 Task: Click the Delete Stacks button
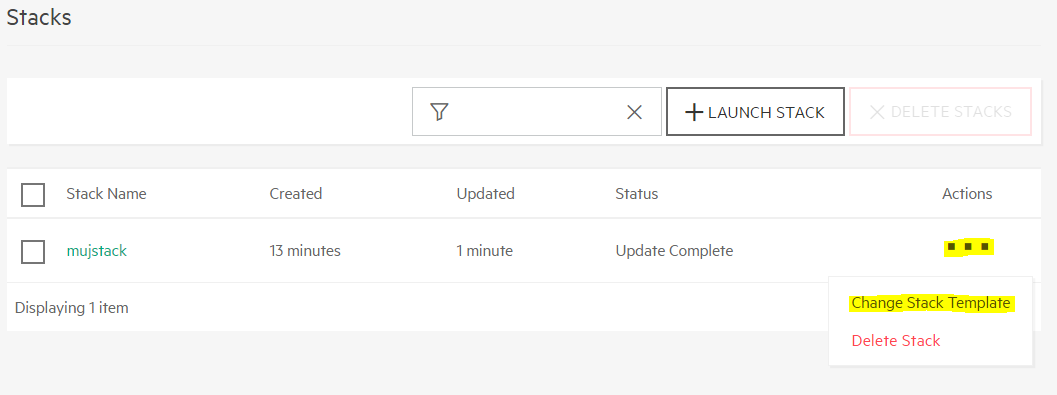click(940, 111)
